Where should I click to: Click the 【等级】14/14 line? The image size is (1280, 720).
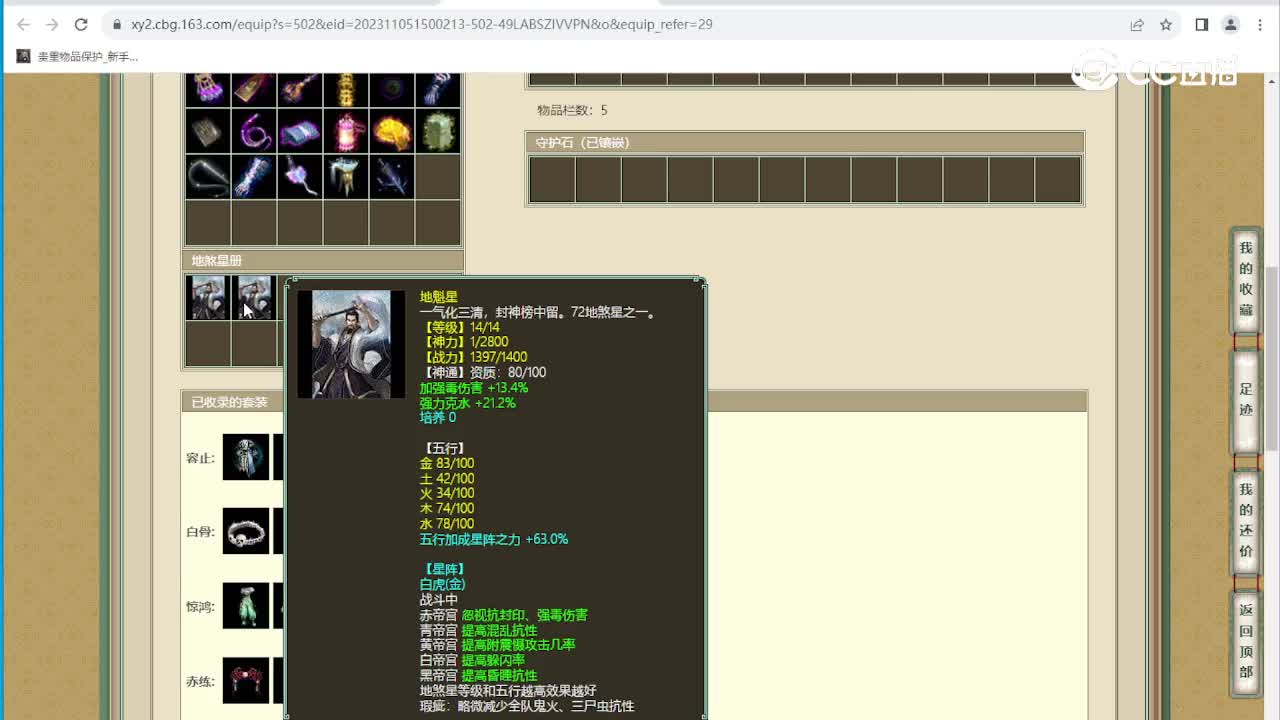[460, 327]
